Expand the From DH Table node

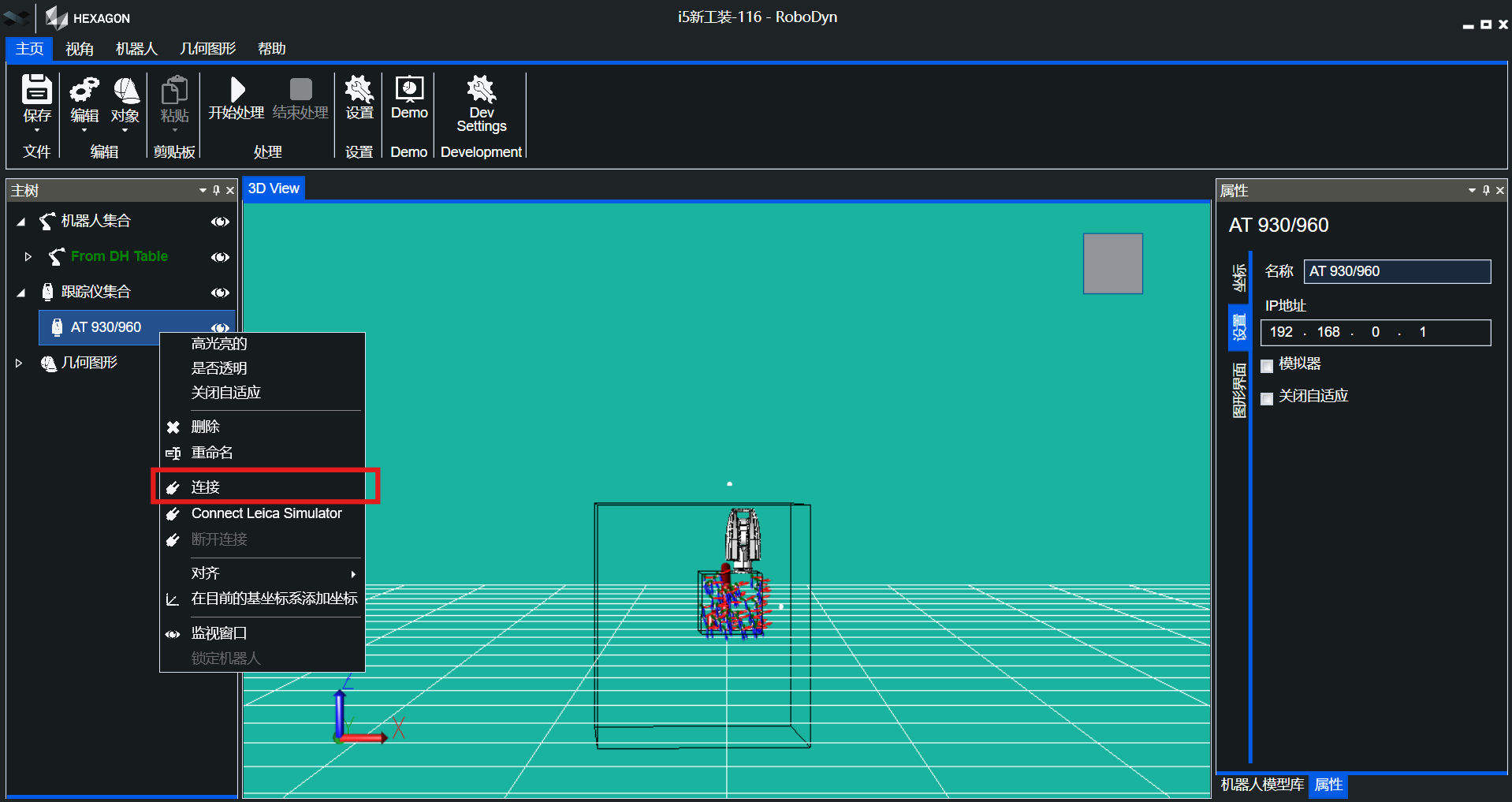tap(28, 256)
